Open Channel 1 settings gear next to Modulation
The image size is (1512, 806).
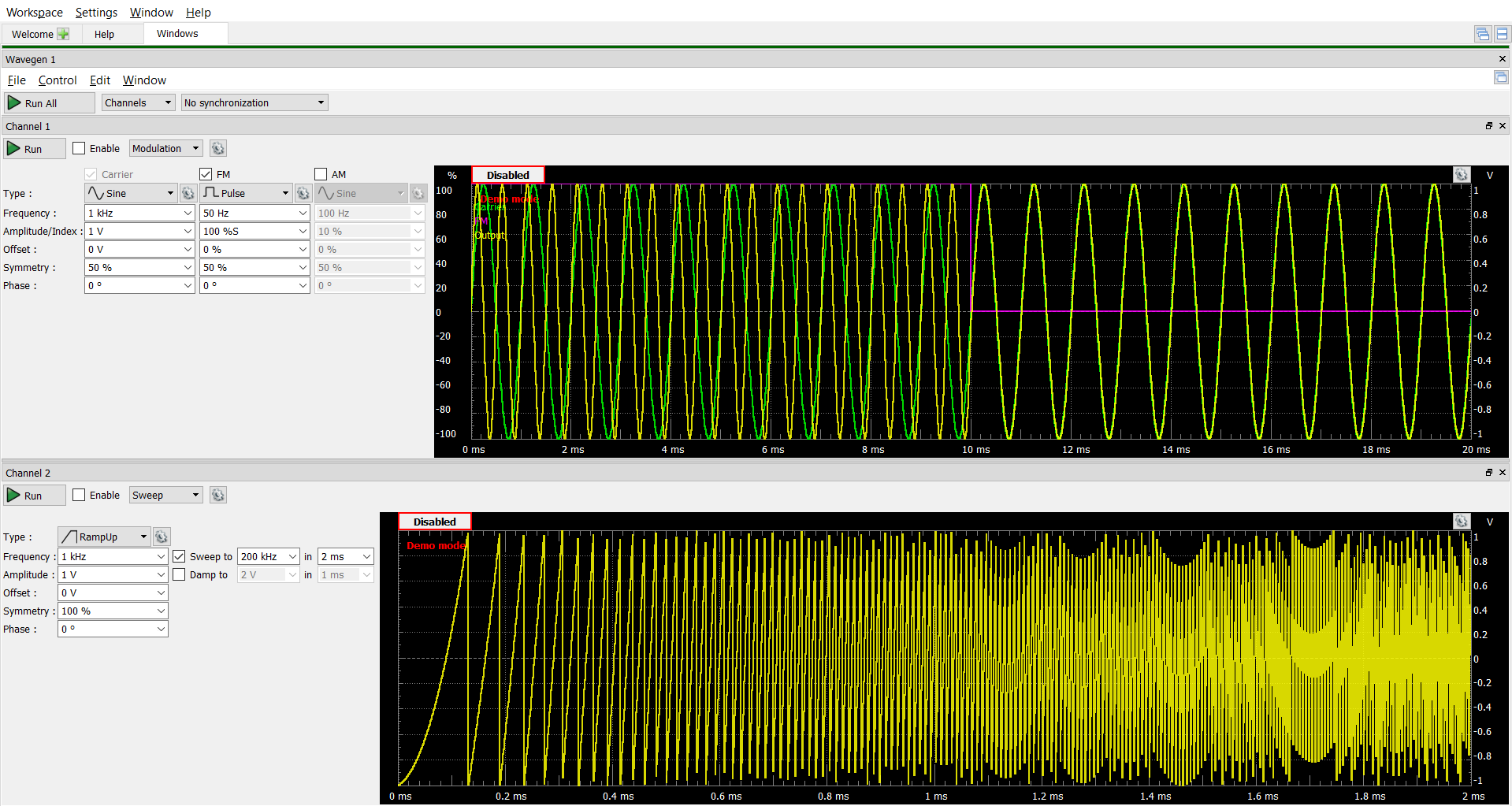point(218,148)
